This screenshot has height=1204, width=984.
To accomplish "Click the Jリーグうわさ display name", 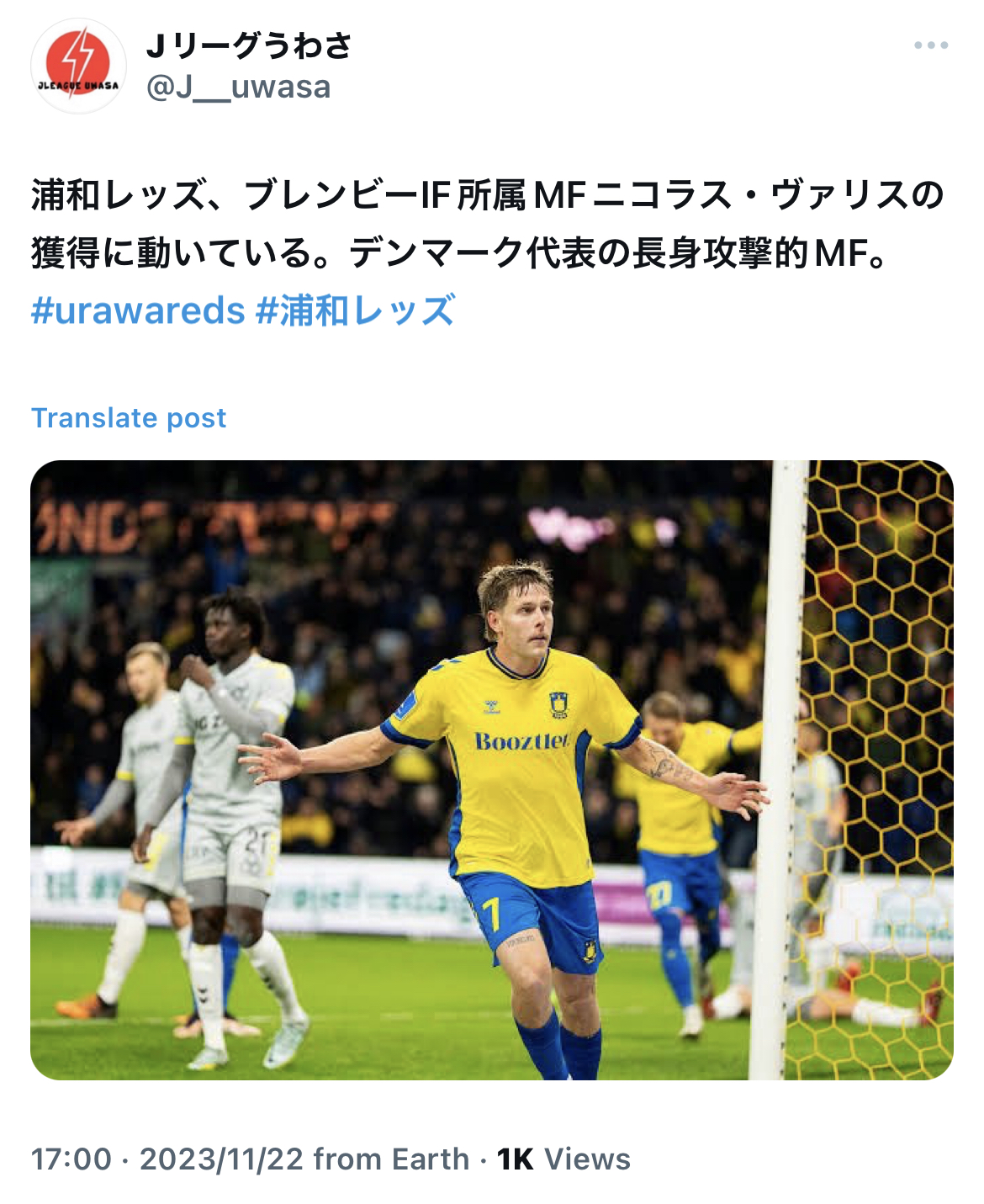I will pos(249,45).
